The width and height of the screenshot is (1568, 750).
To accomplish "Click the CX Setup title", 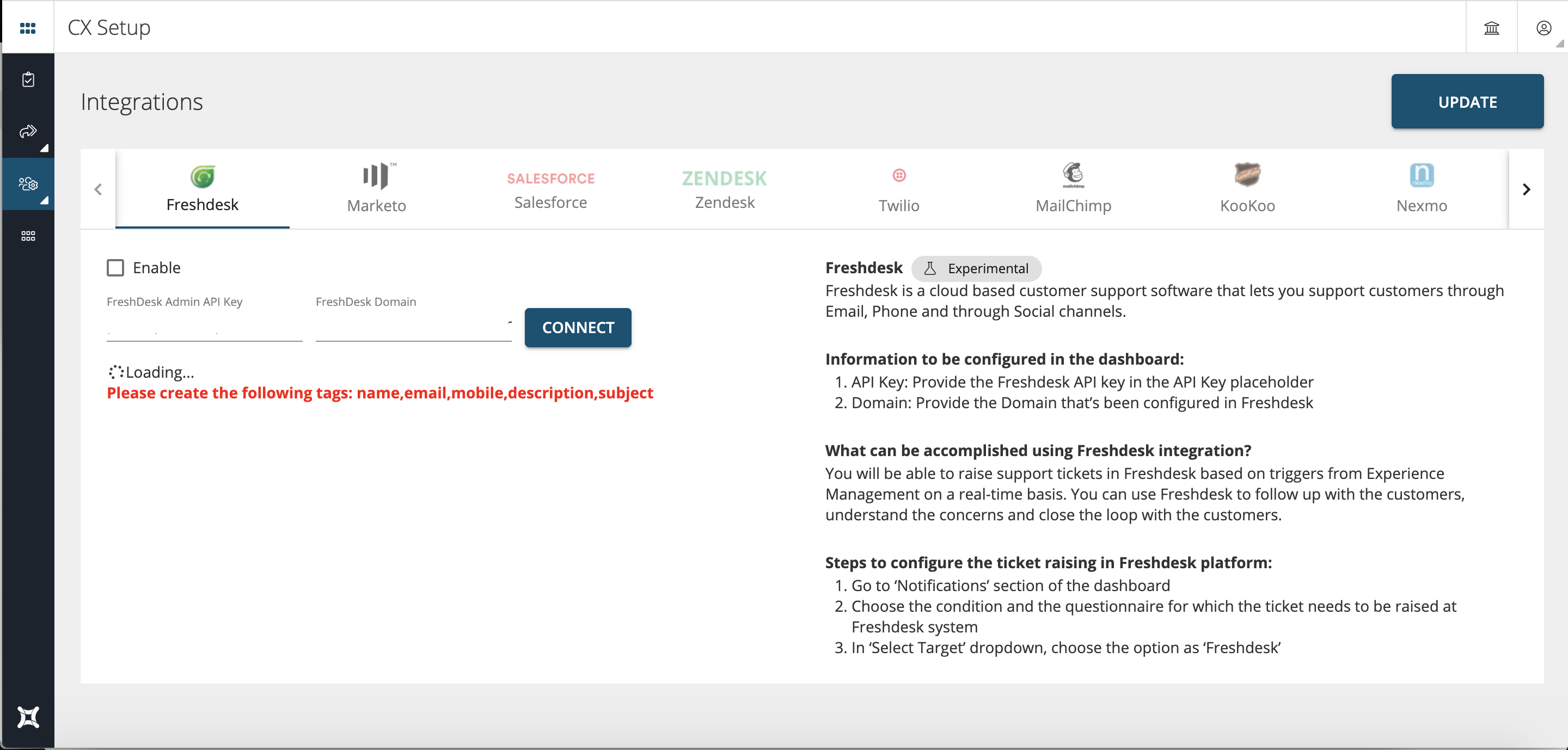I will coord(109,27).
